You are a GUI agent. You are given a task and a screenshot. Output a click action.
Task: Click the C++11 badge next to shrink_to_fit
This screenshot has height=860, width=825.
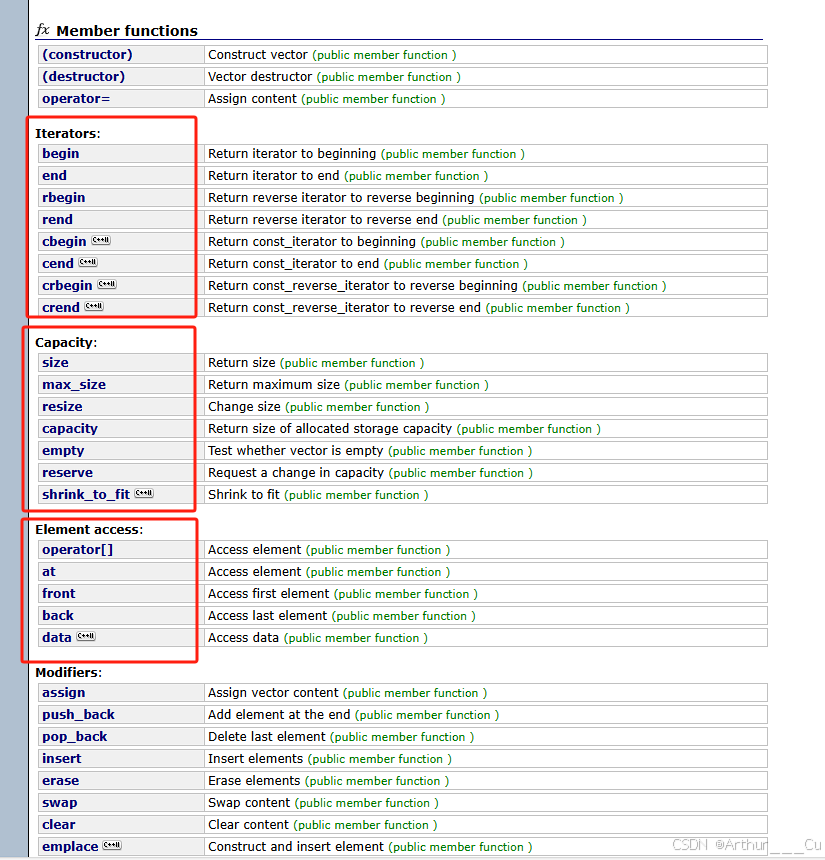(144, 493)
